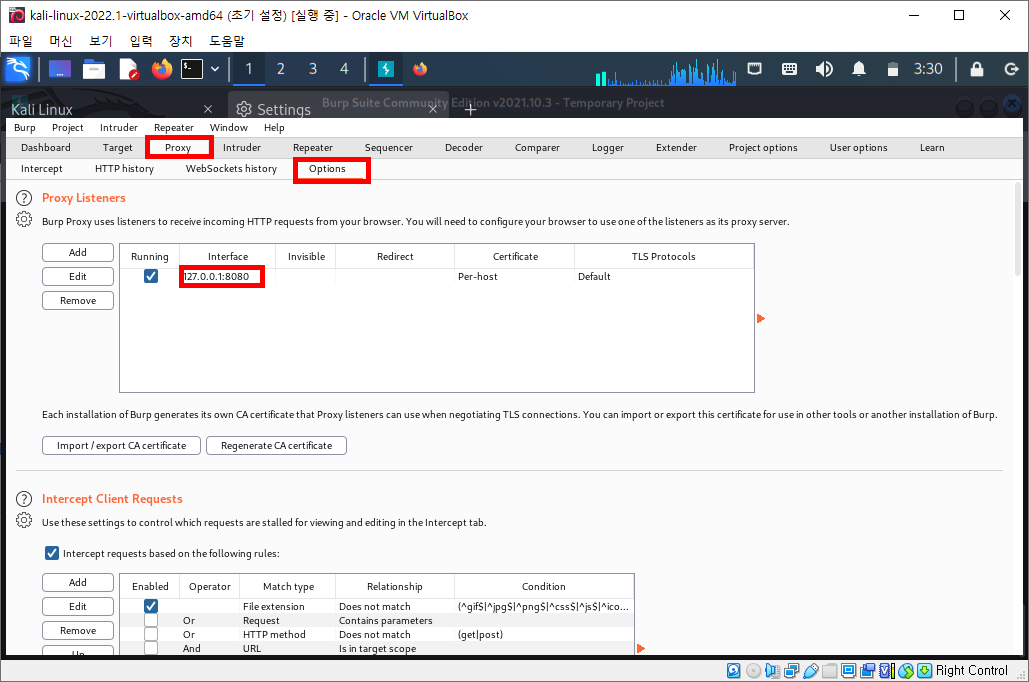The image size is (1029, 682).
Task: Click Add button for Proxy Listeners
Action: click(78, 252)
